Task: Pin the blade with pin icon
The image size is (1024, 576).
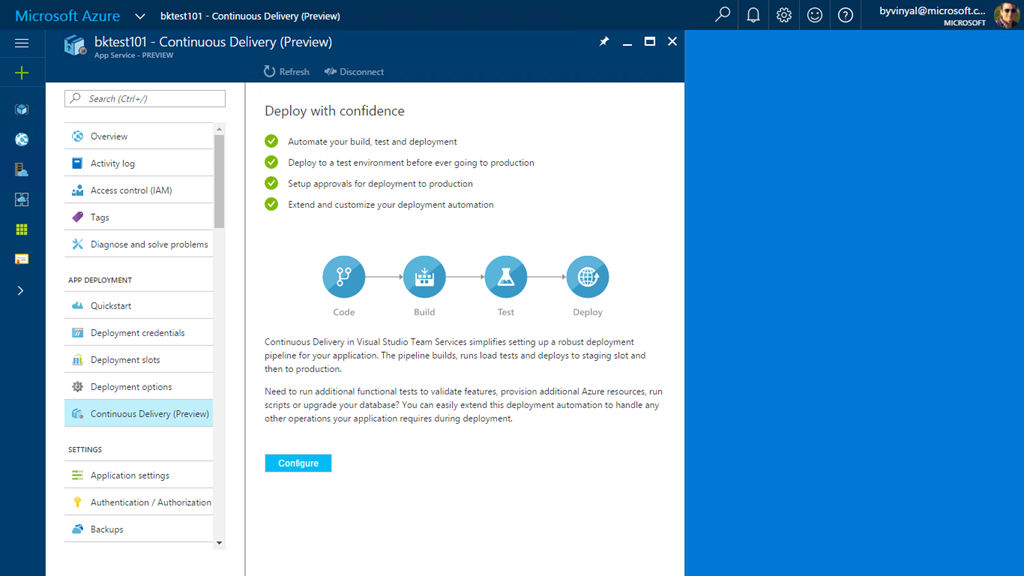Action: click(604, 42)
